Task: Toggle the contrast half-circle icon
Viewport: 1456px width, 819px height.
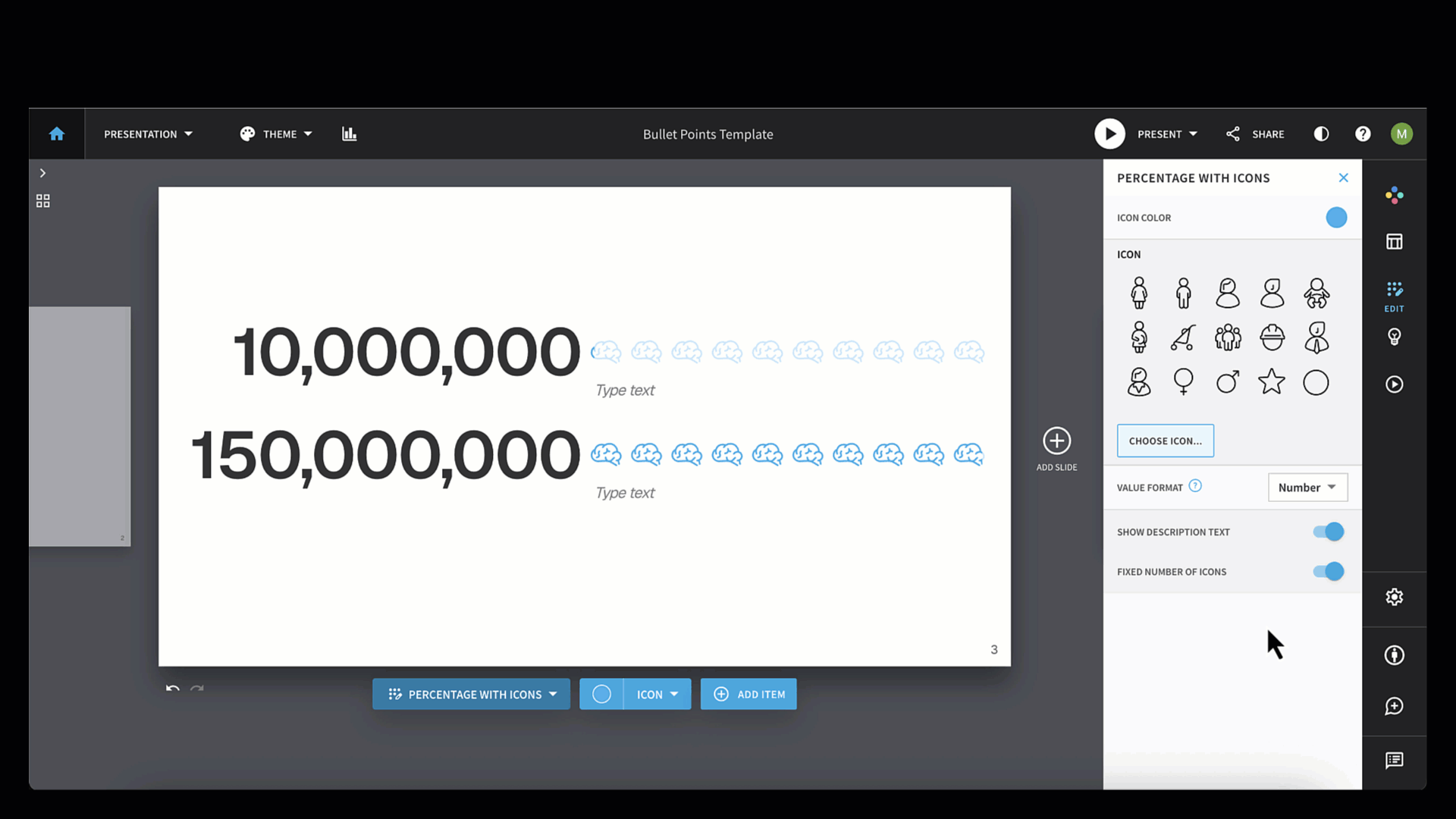Action: click(1321, 134)
